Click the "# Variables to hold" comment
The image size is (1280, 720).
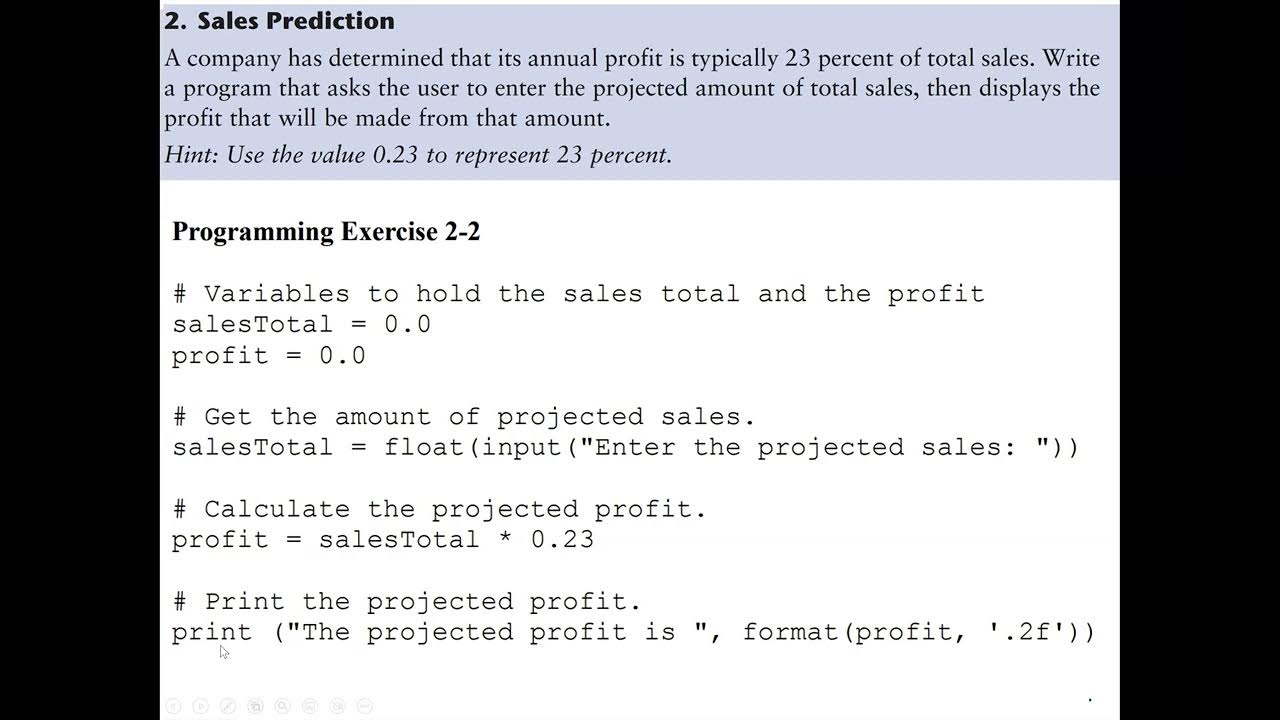click(578, 294)
